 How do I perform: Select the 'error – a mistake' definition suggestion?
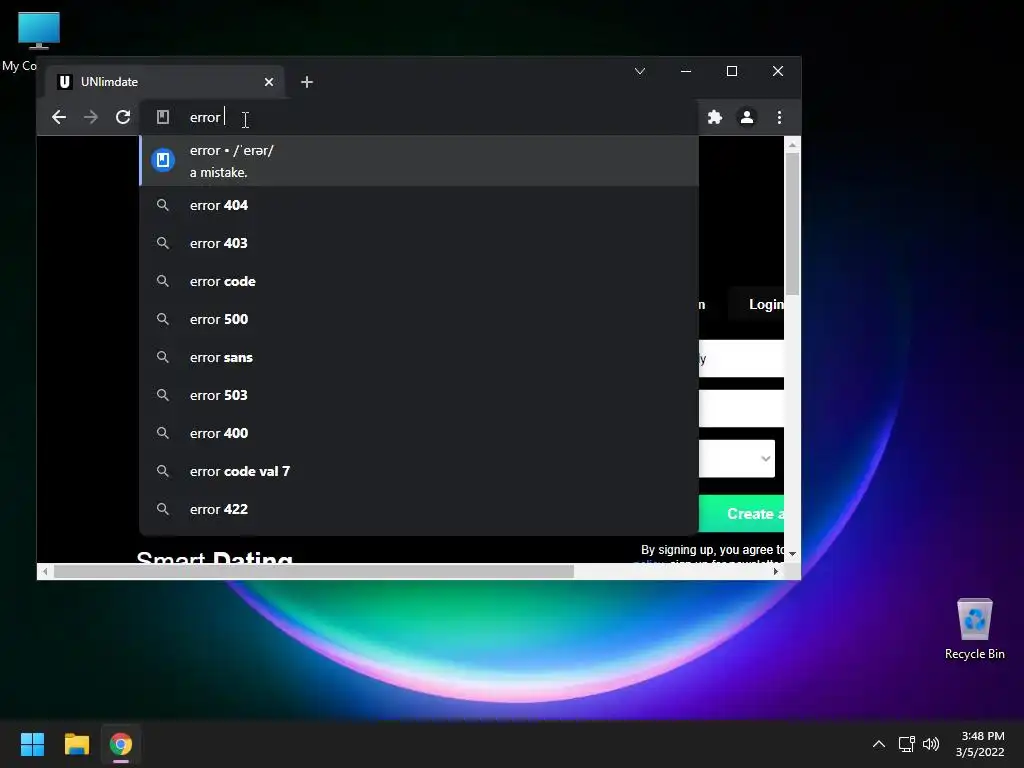pyautogui.click(x=419, y=161)
